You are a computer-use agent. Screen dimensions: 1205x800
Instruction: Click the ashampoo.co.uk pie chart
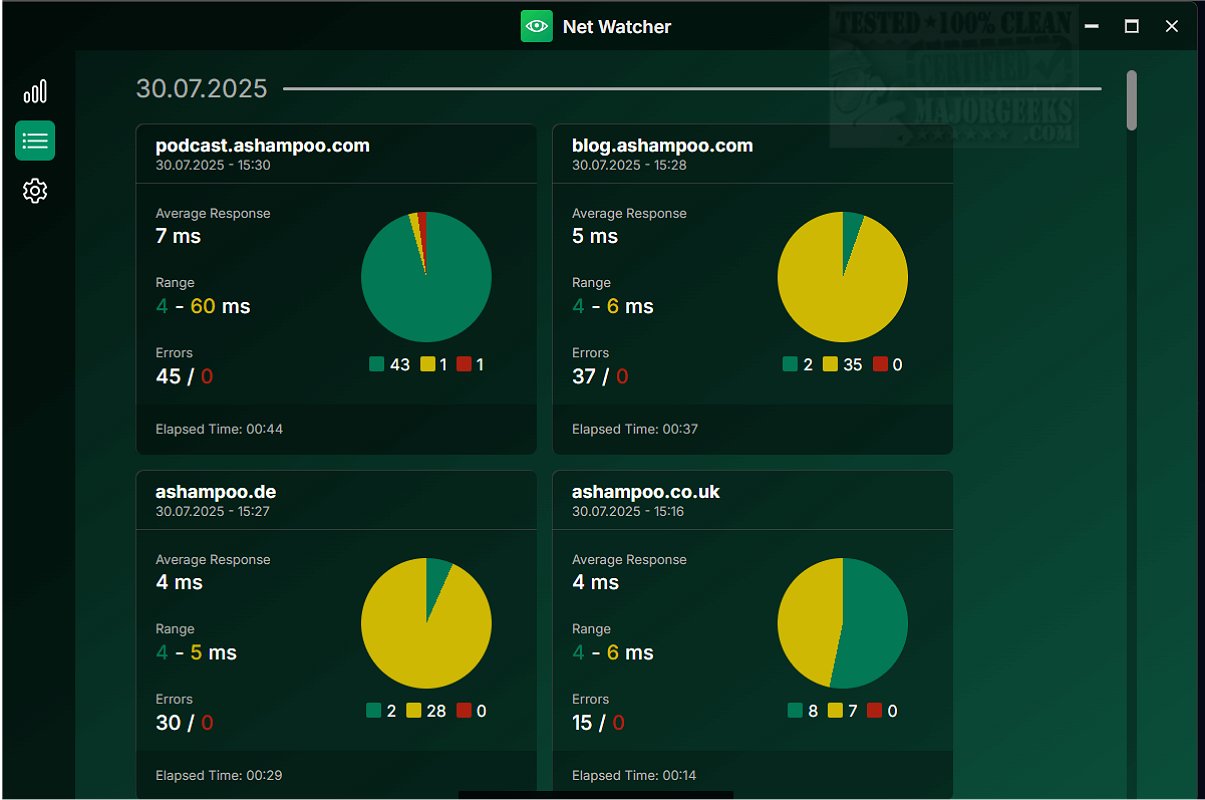842,623
